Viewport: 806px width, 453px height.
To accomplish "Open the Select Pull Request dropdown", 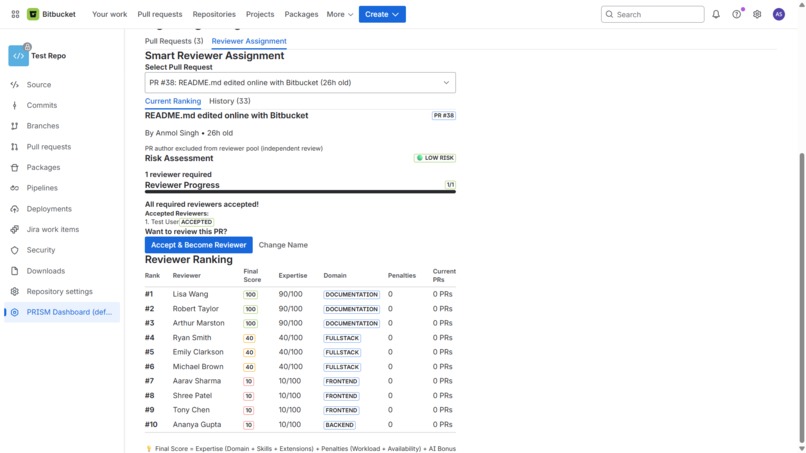I will coord(300,83).
